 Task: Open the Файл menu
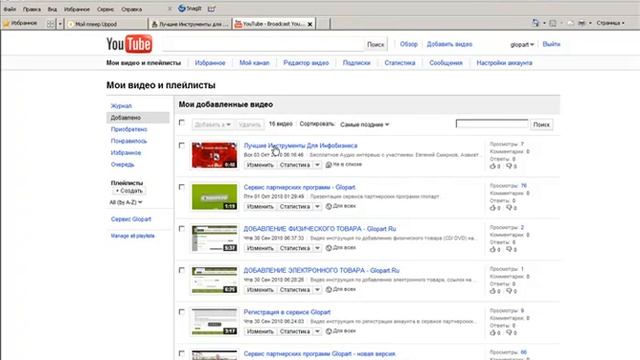point(10,9)
